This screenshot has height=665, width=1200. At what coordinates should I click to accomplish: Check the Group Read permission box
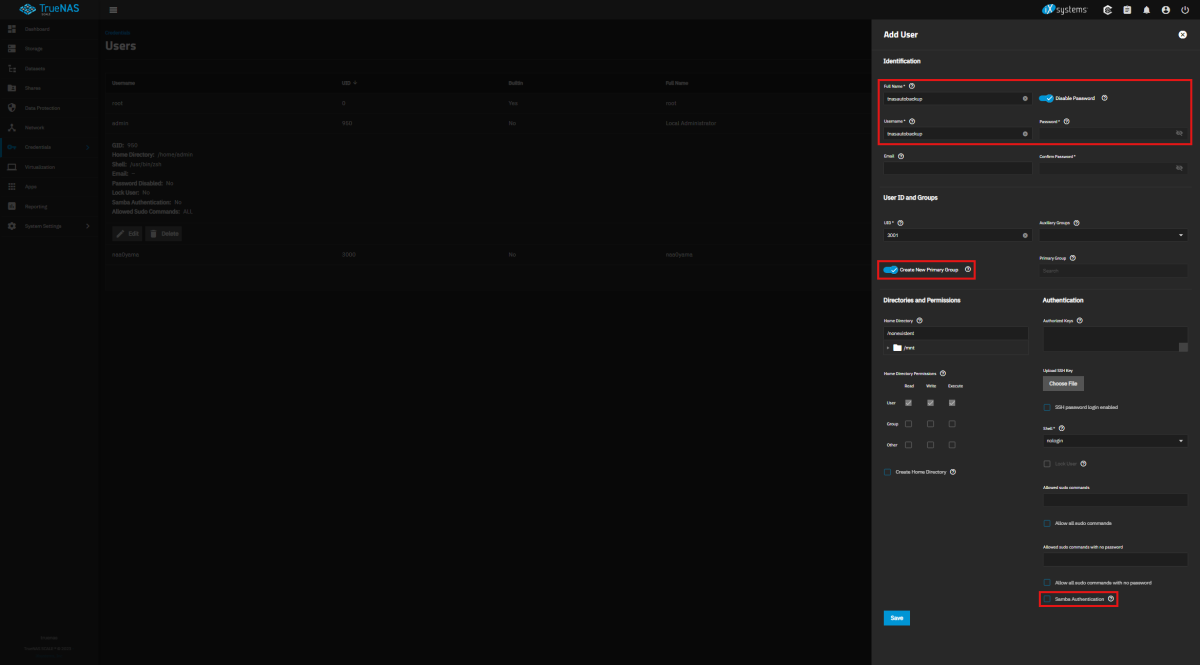(908, 424)
